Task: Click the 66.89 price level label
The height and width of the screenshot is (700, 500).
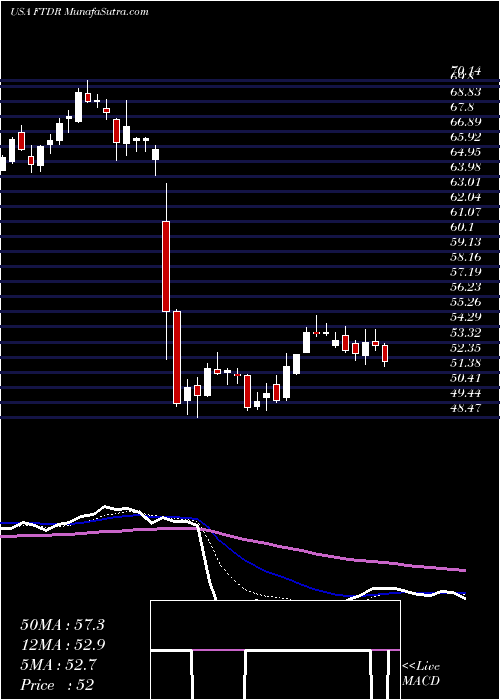Action: tap(466, 122)
